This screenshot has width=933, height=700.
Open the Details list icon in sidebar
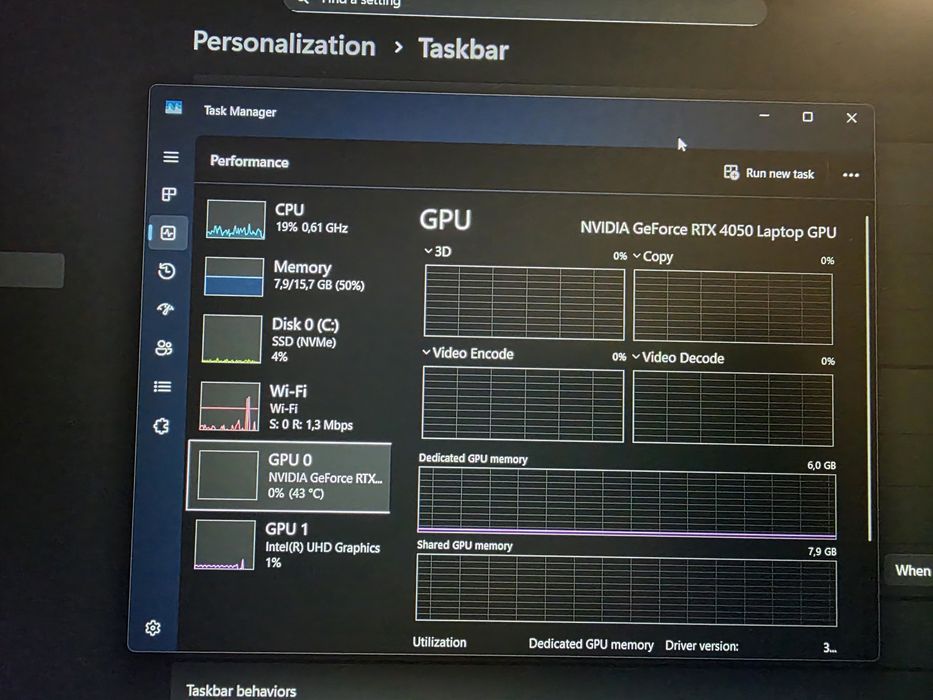(162, 387)
